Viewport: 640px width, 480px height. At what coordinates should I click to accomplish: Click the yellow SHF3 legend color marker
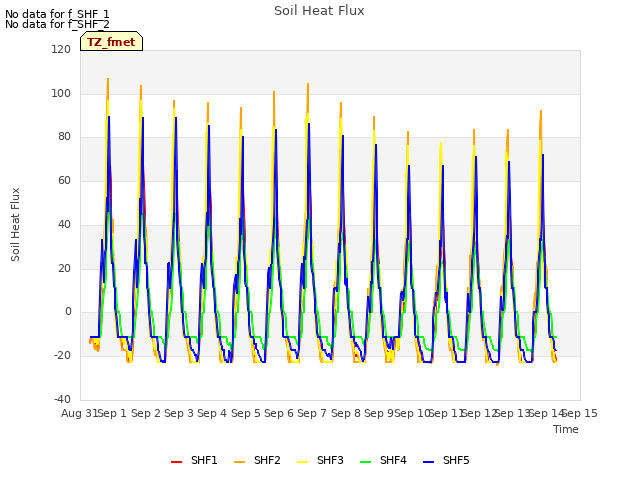click(302, 462)
